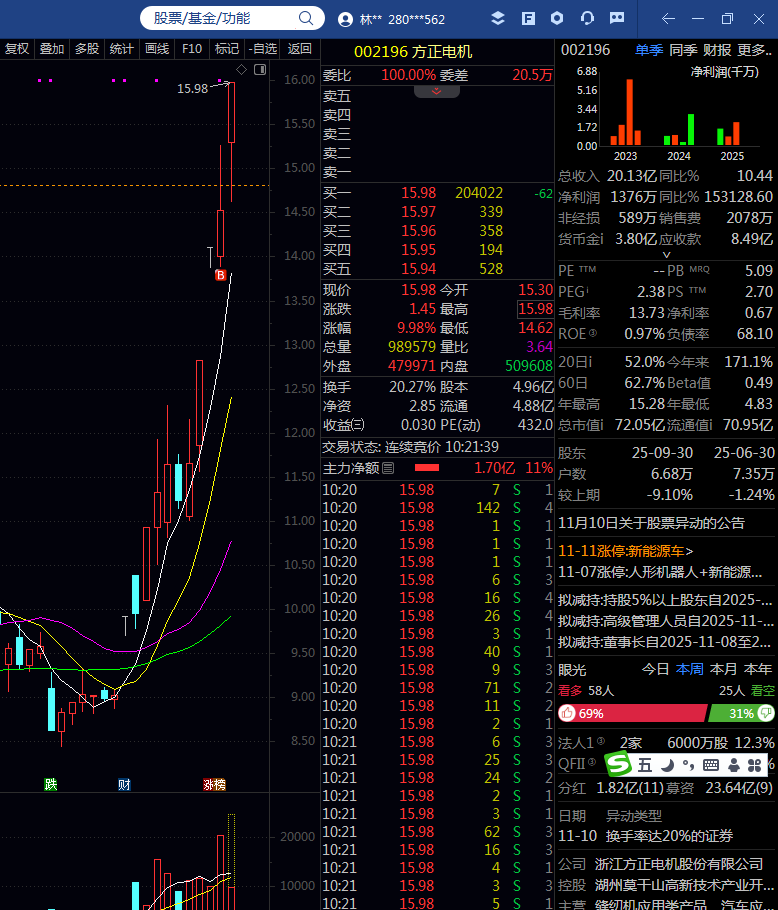Viewport: 778px width, 910px height.
Task: Open 拟减持:高级管理人员 notice
Action: pyautogui.click(x=665, y=621)
